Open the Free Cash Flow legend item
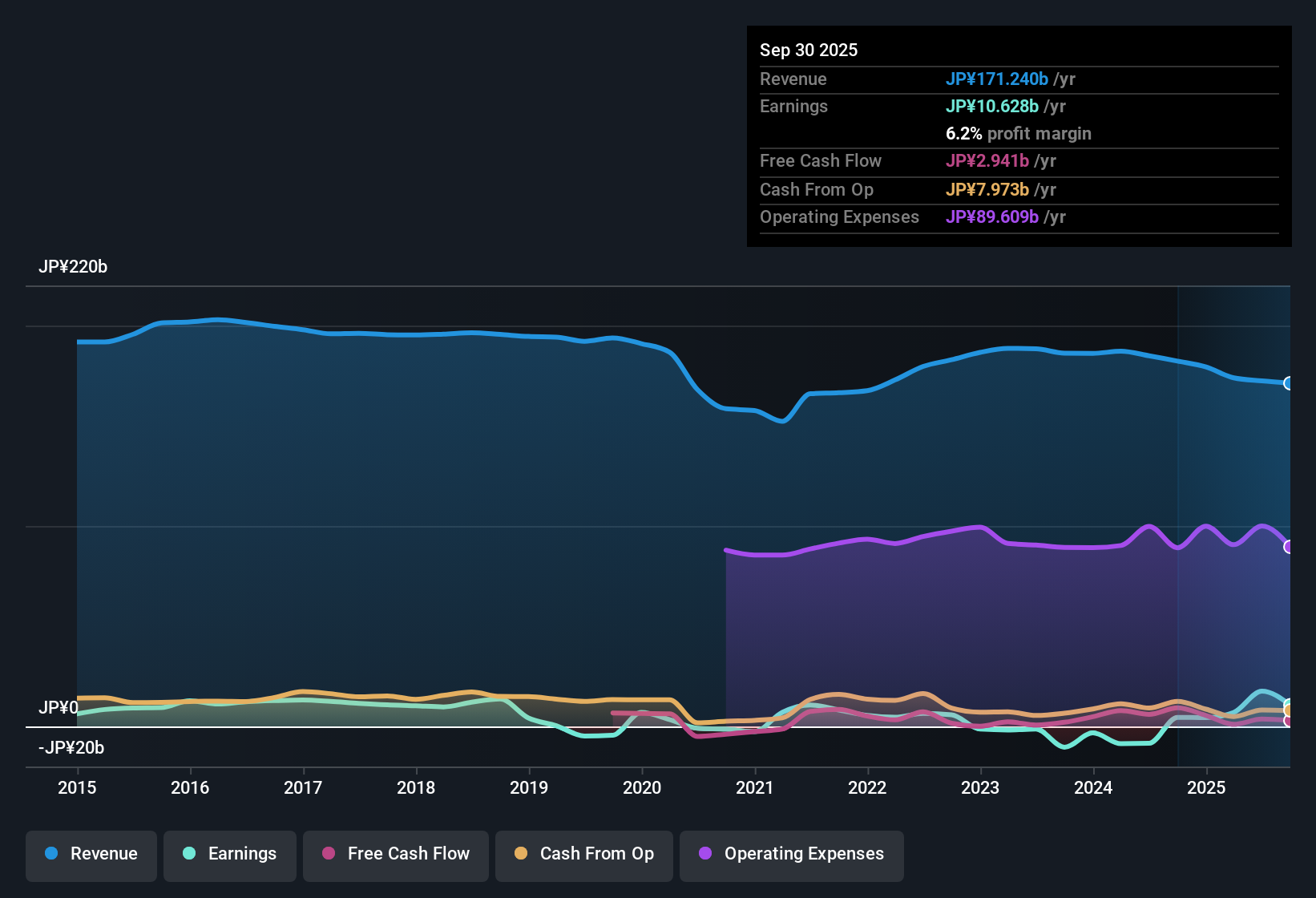1316x898 pixels. click(x=395, y=854)
